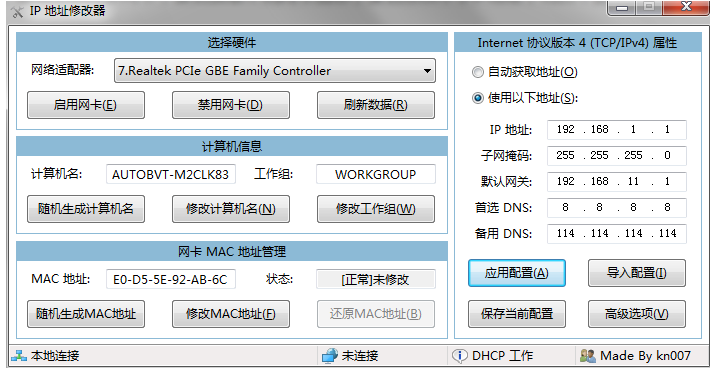The height and width of the screenshot is (368, 710).
Task: Select 自动获取地址 radio option
Action: click(478, 72)
